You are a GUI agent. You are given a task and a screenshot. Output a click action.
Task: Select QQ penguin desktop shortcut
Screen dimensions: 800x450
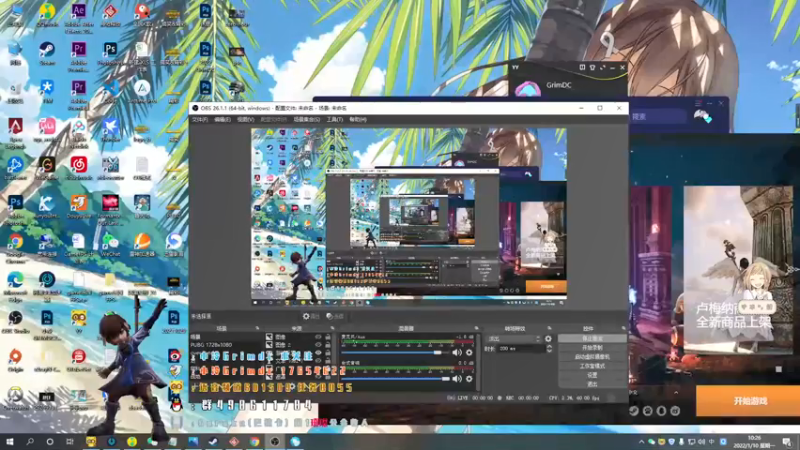tap(176, 403)
